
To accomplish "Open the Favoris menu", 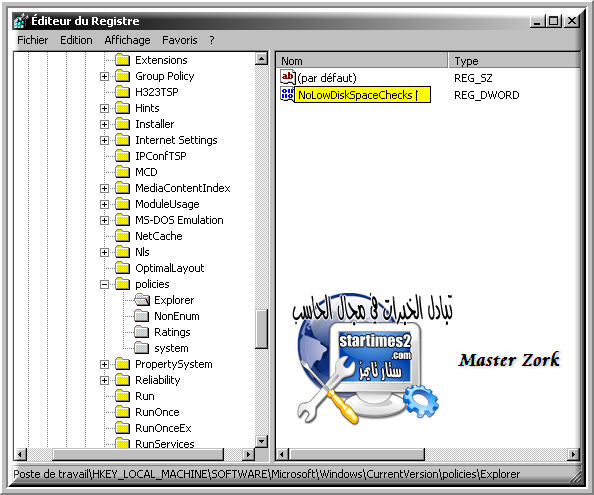I will (180, 40).
